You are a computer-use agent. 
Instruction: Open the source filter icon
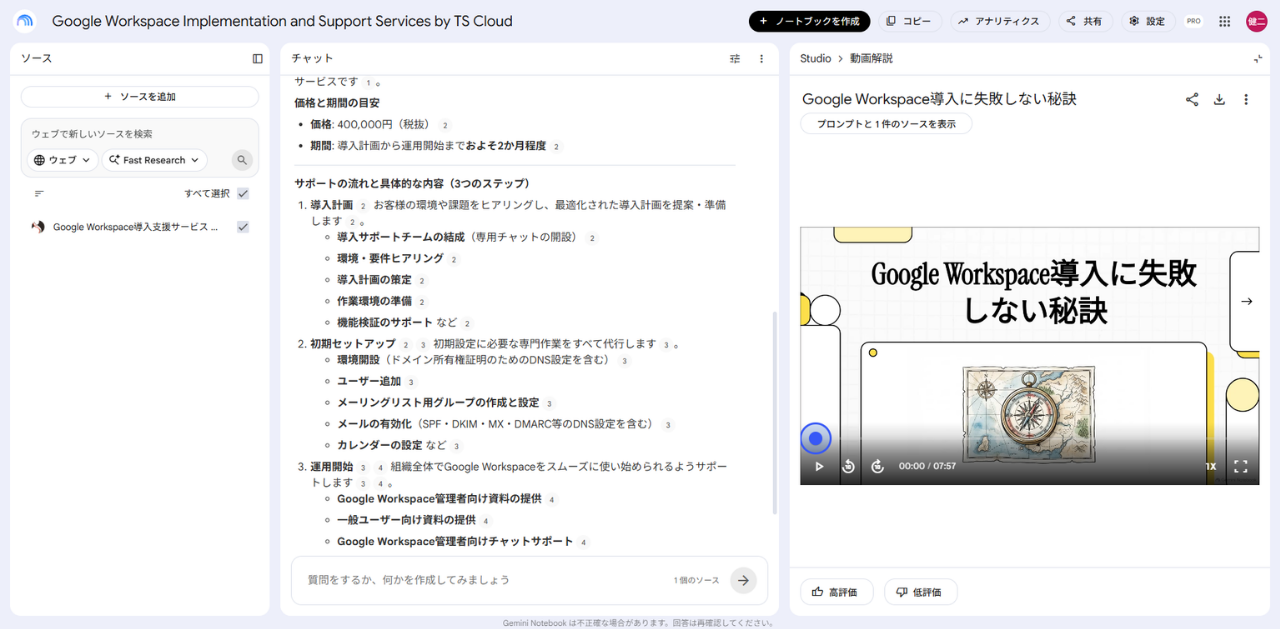39,194
